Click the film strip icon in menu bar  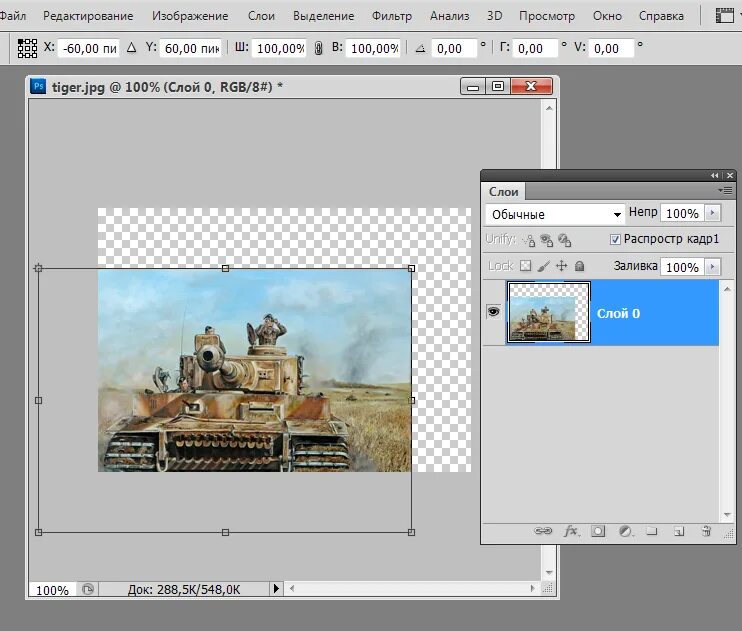point(724,16)
